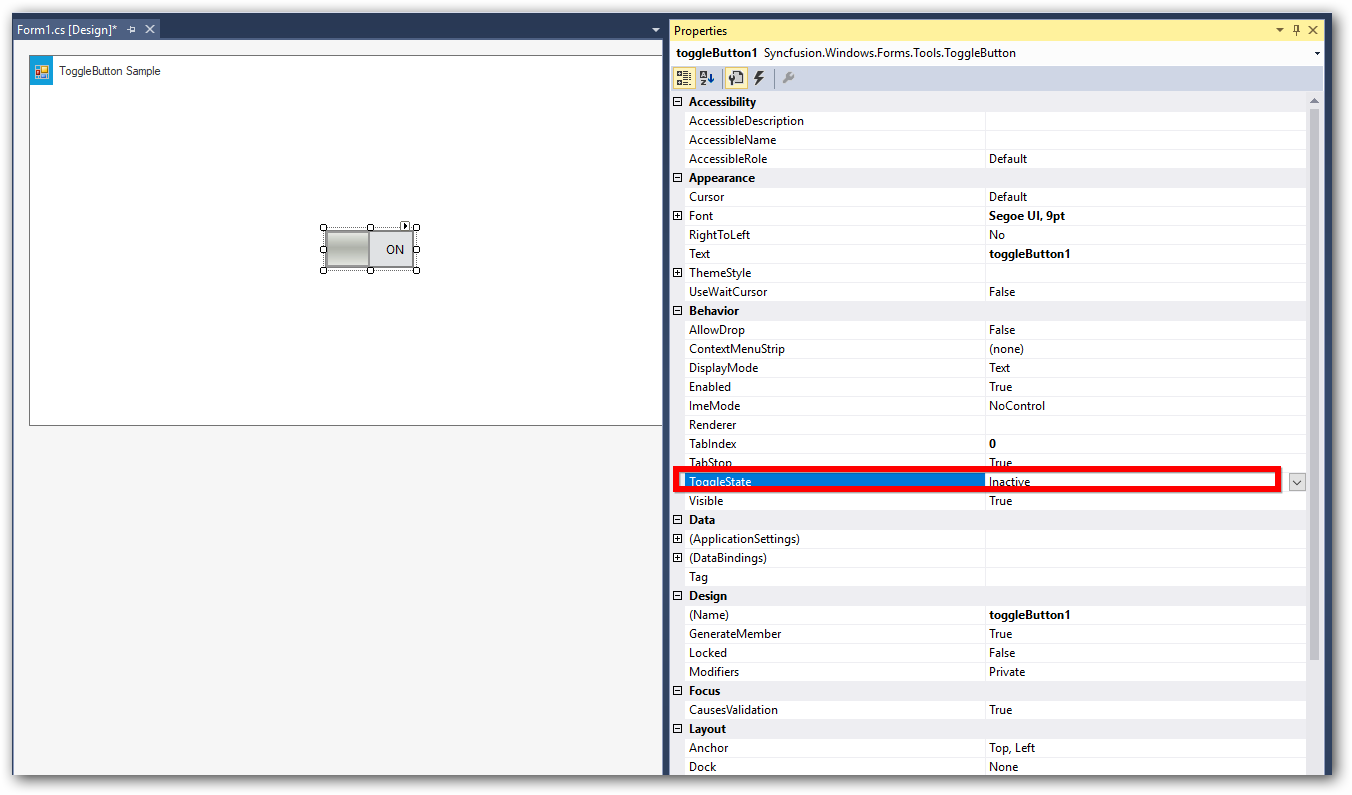The image size is (1352, 795).
Task: Collapse the Behavior category
Action: pos(678,310)
